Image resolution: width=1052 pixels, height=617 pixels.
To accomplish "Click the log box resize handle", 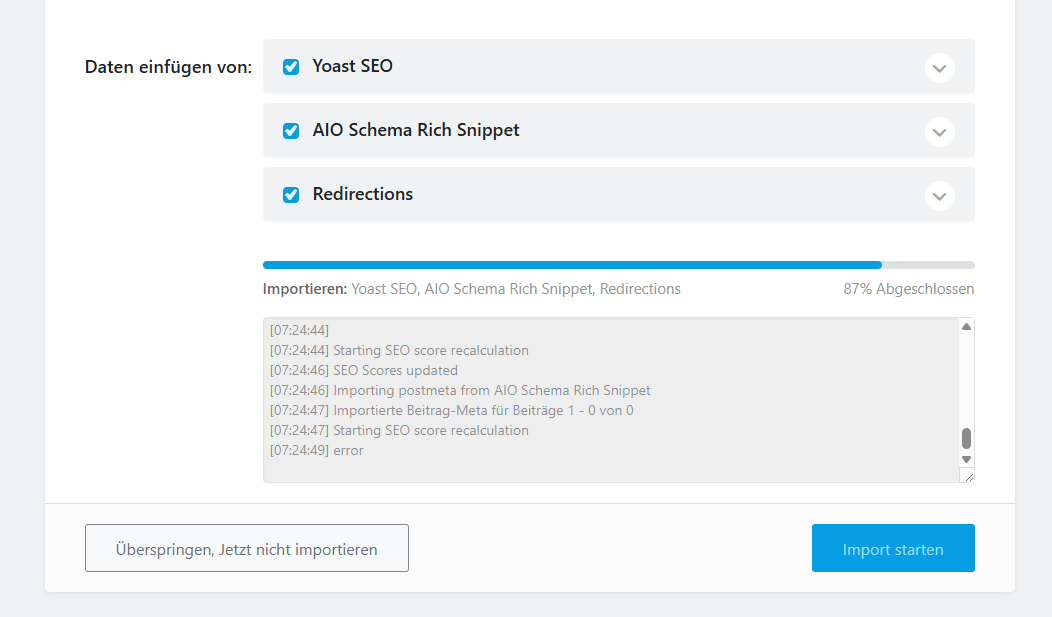I will [x=967, y=476].
